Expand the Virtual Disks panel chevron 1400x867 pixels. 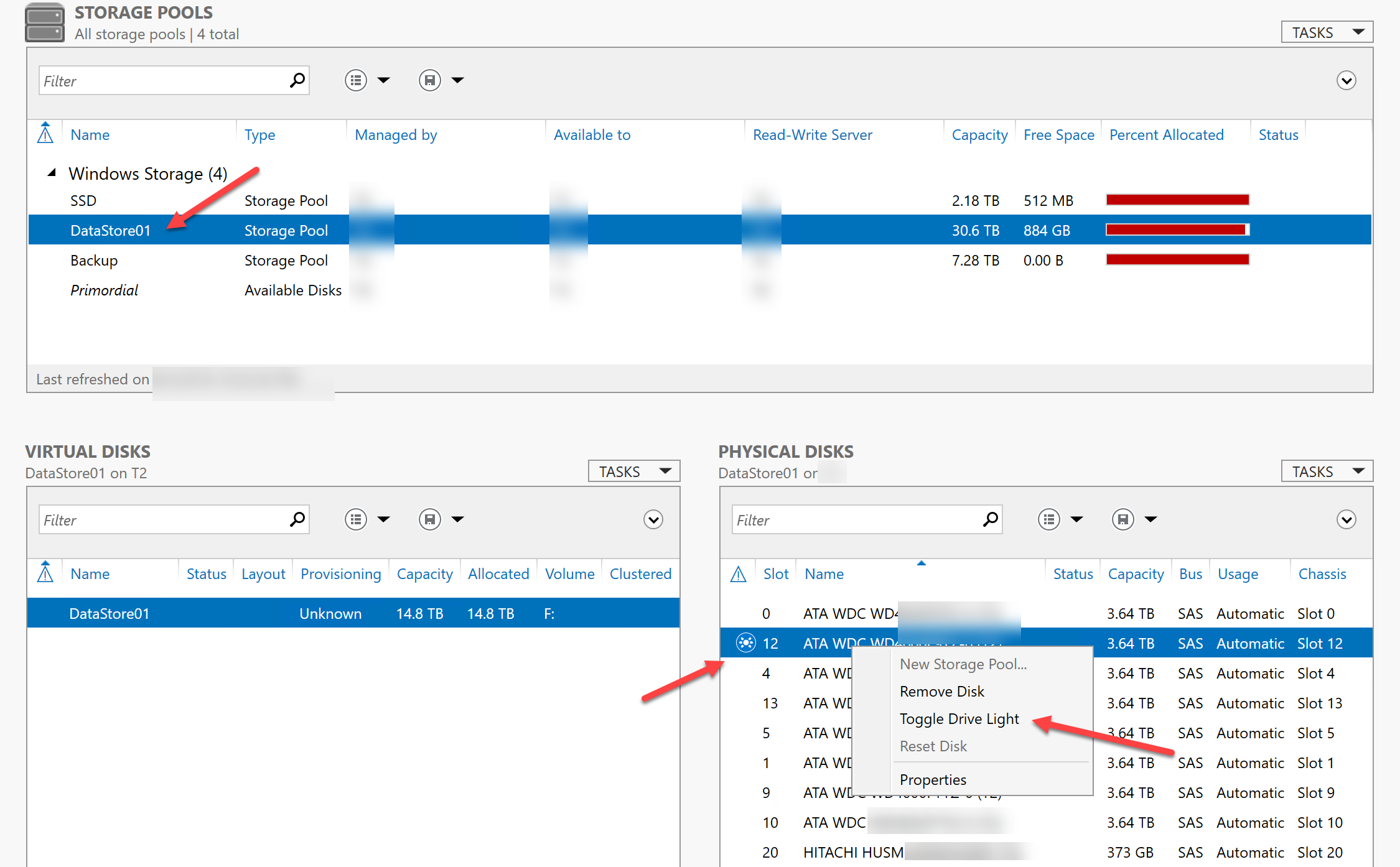(x=653, y=519)
